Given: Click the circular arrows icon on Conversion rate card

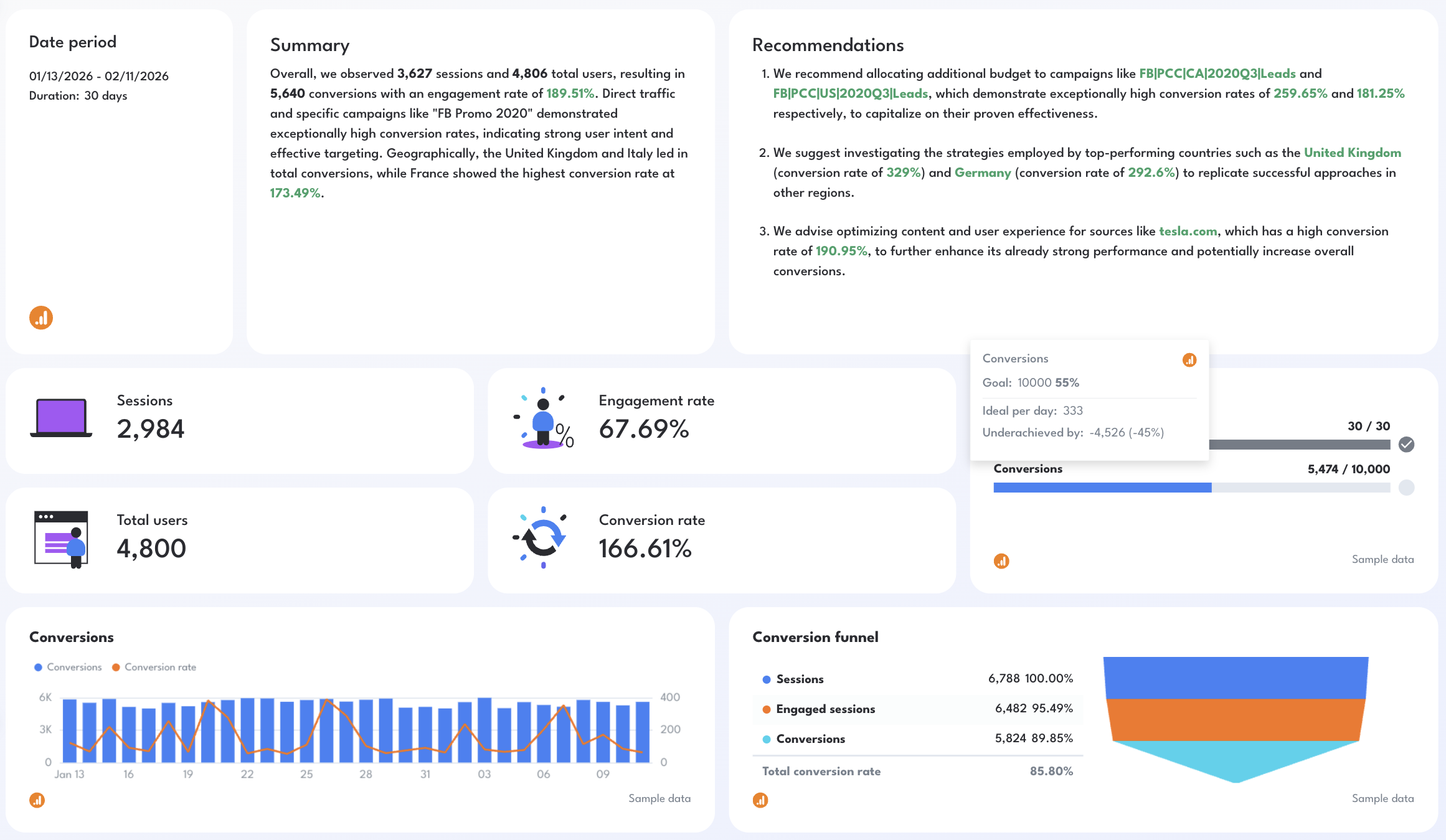Looking at the screenshot, I should click(x=542, y=538).
